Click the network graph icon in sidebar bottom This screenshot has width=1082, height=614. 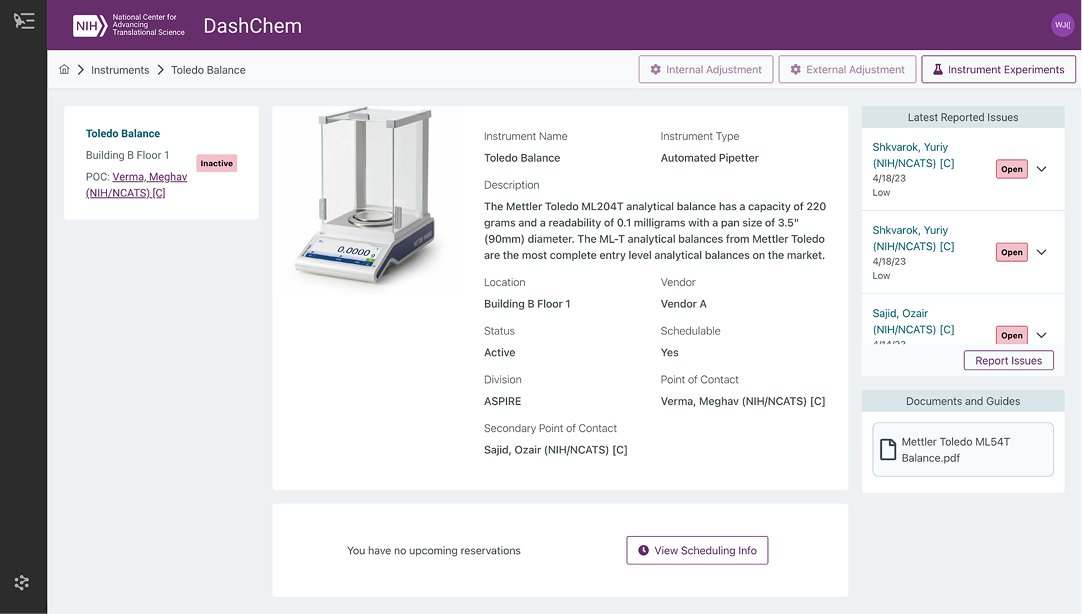coord(23,582)
